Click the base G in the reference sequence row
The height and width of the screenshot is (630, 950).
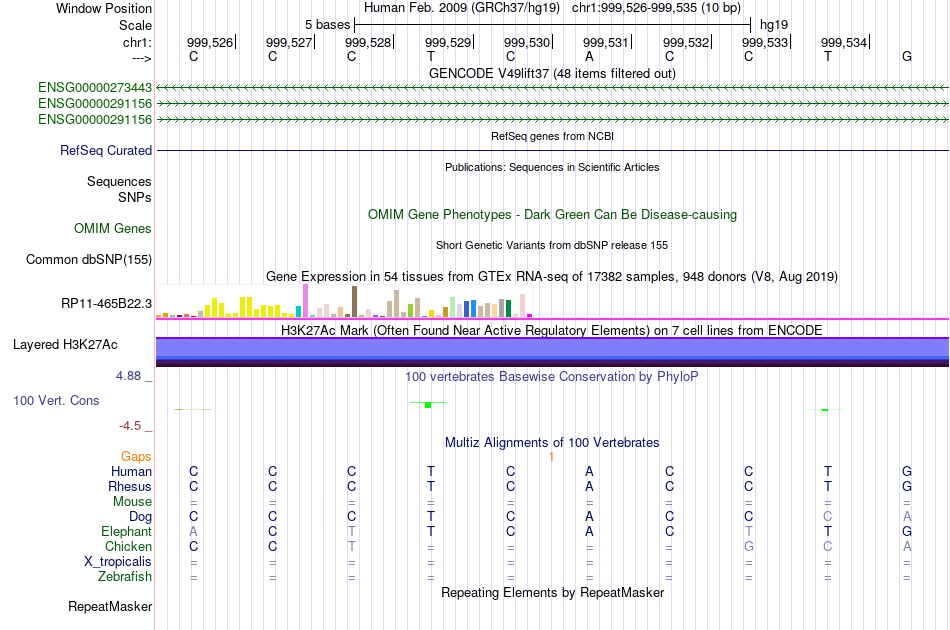906,56
